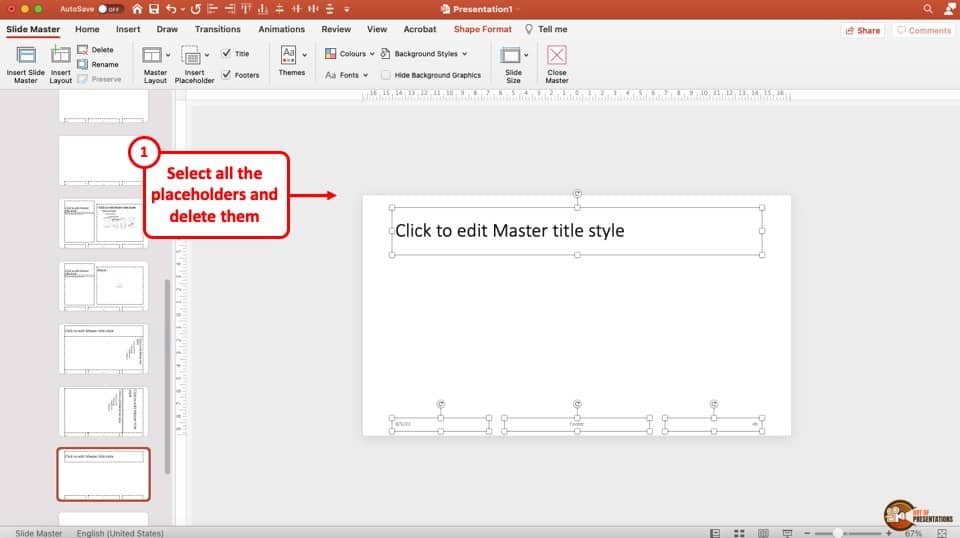Select the highlighted title-only layout thumbnail
The width and height of the screenshot is (960, 538).
pyautogui.click(x=103, y=474)
